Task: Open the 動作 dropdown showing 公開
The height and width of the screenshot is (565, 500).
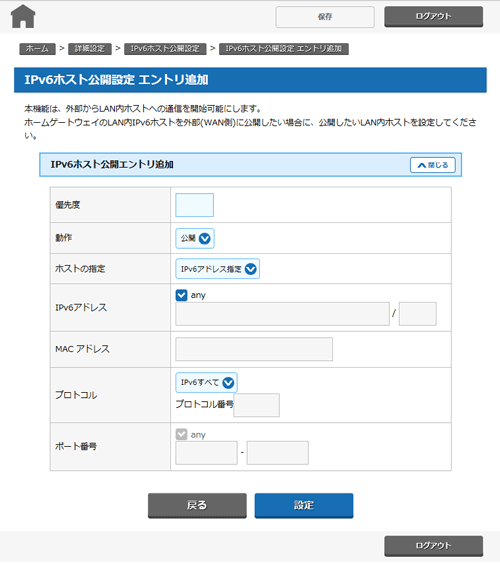Action: click(195, 238)
